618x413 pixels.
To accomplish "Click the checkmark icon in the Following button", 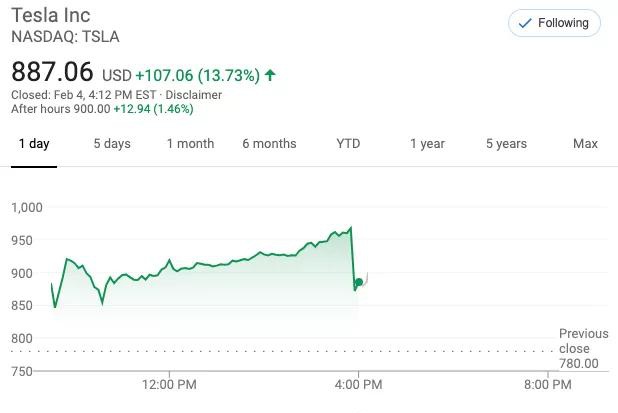I will [x=525, y=23].
